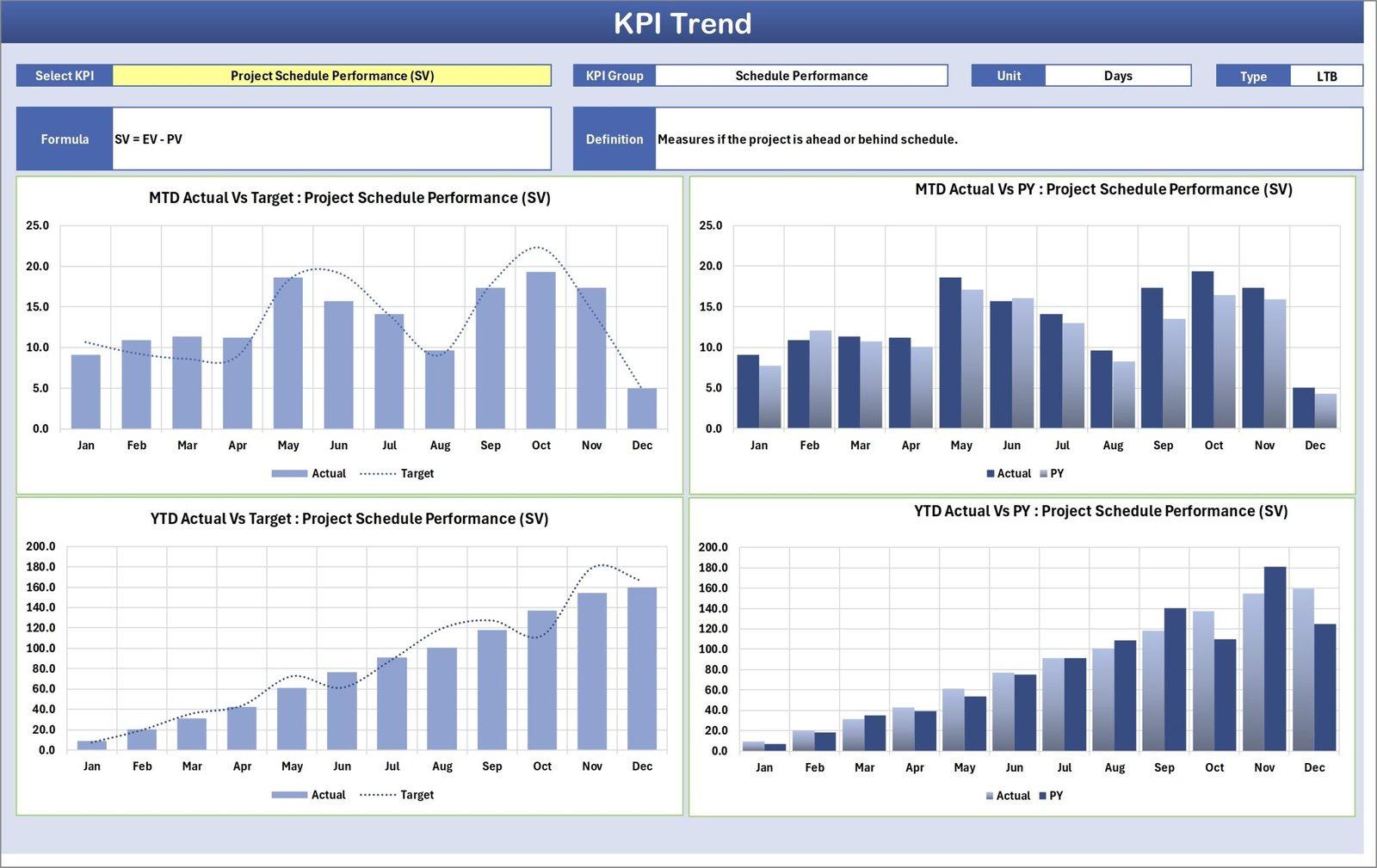The image size is (1377, 868).
Task: Click Target dotted-line legend in MTD Target chart
Action: [379, 474]
